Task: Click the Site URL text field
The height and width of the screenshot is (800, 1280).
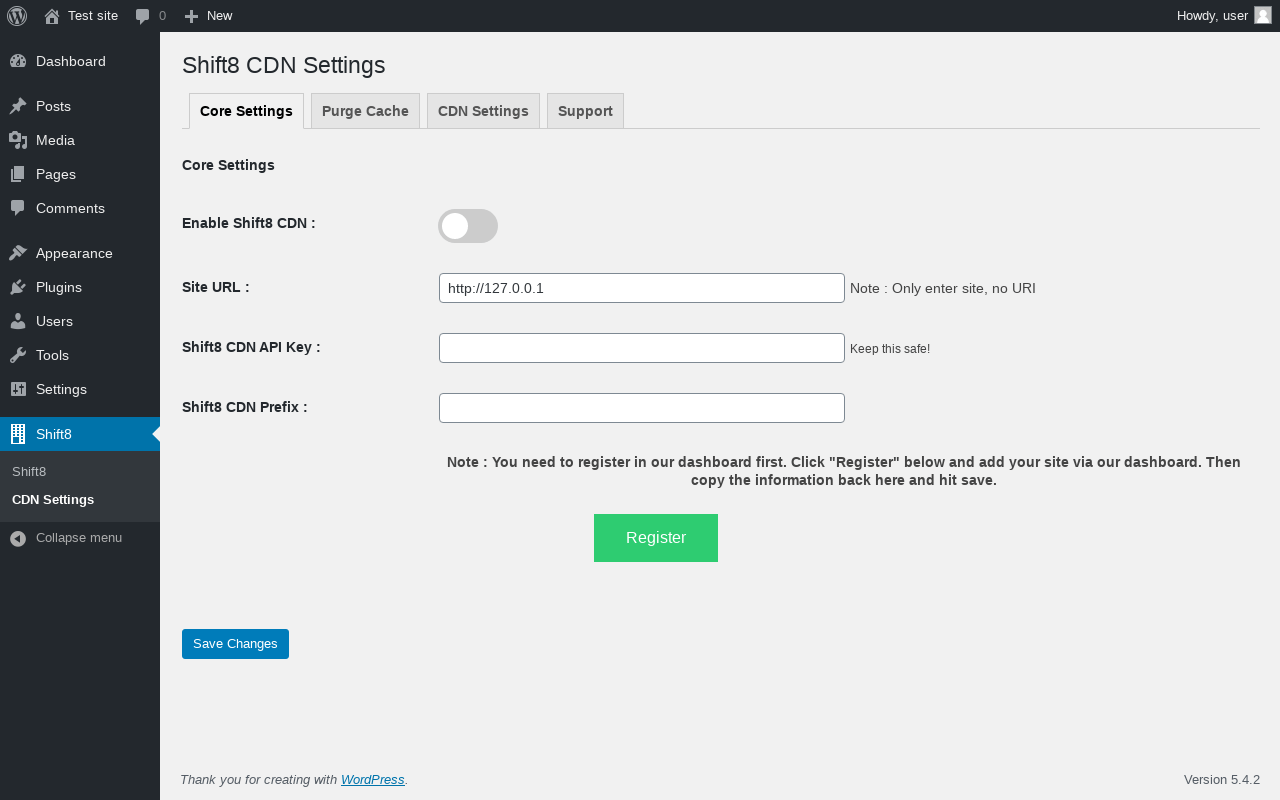Action: [642, 288]
